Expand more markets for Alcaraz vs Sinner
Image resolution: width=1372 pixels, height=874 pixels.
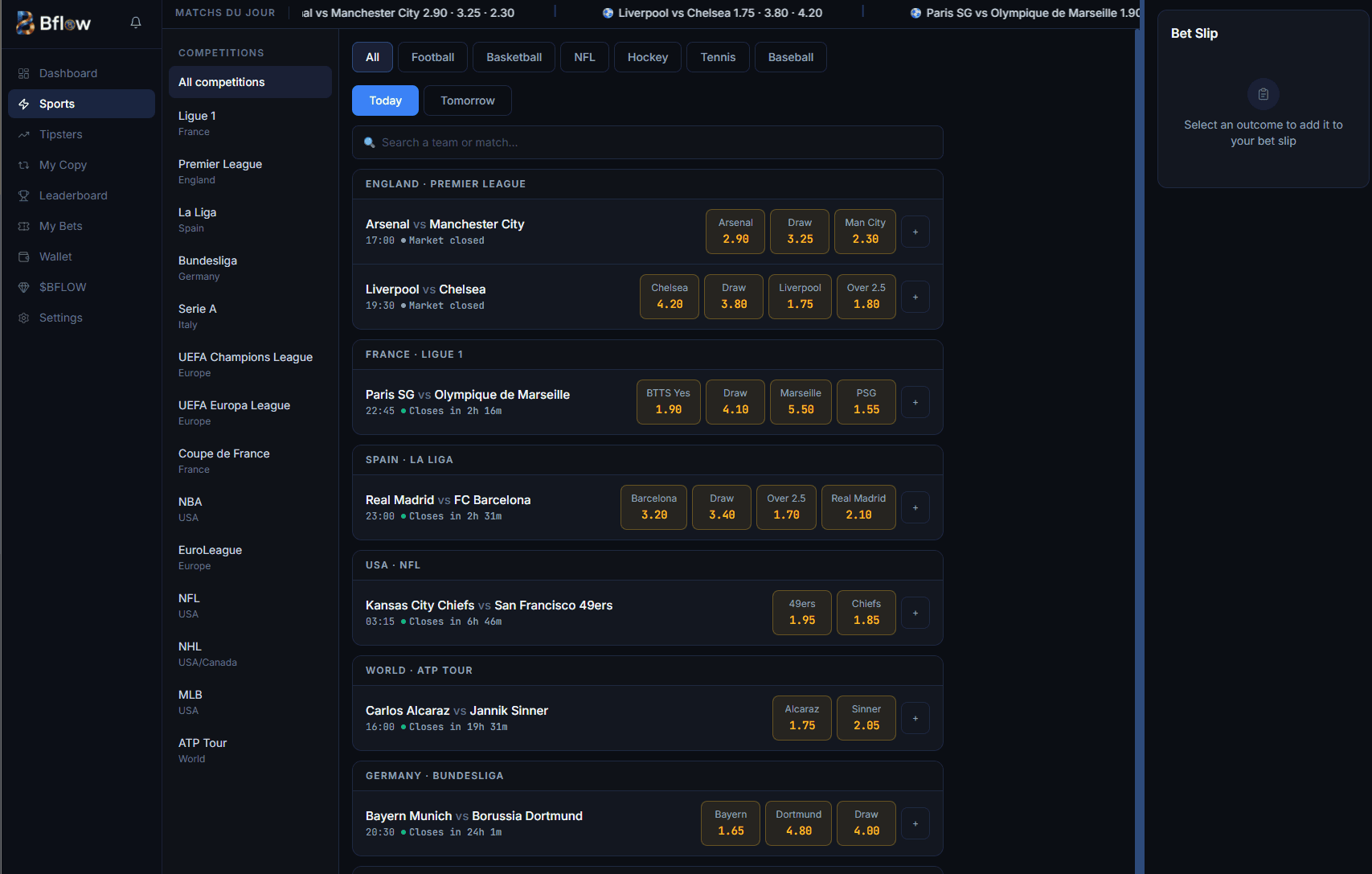click(x=915, y=718)
